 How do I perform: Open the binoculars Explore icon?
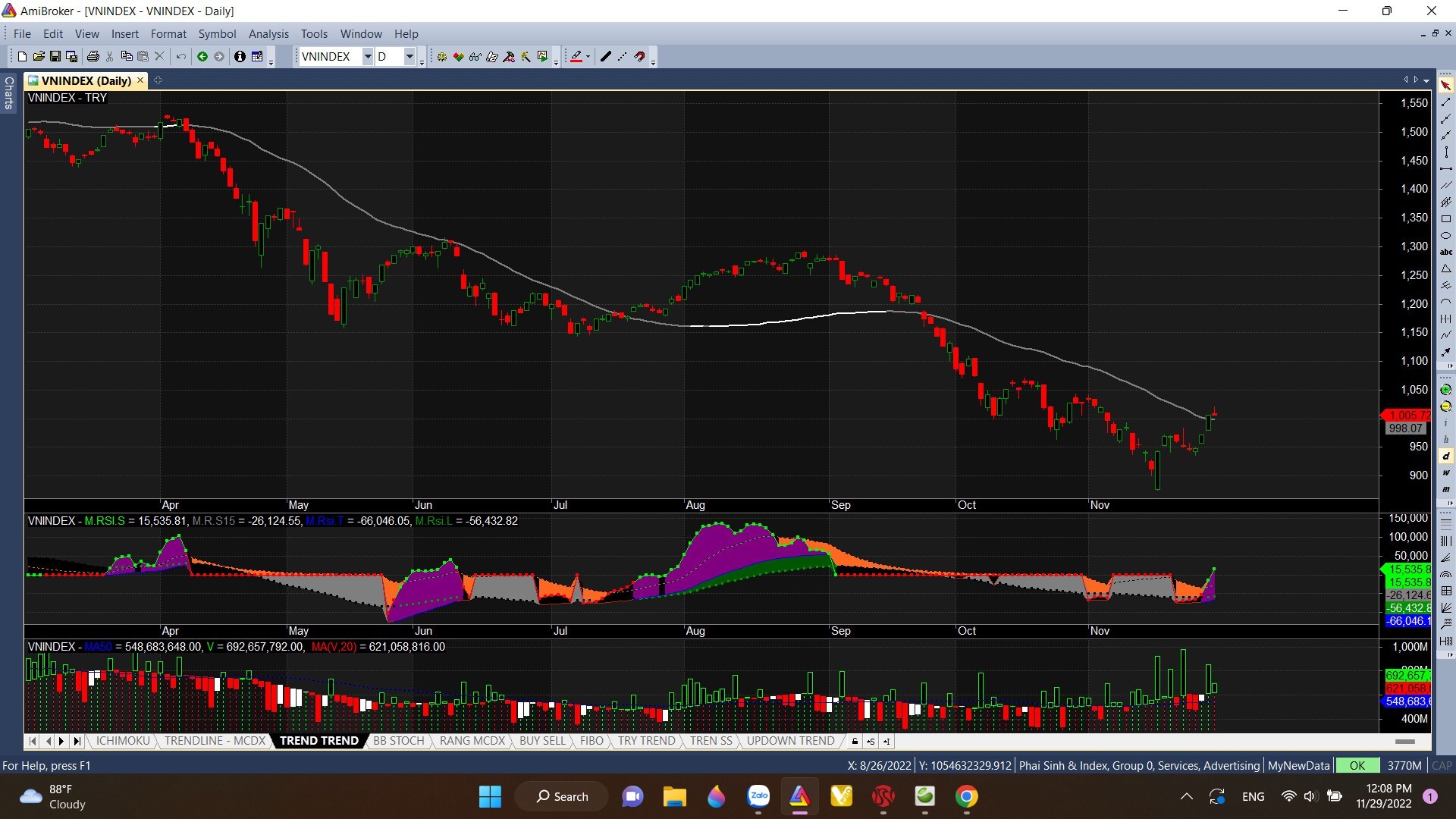pyautogui.click(x=475, y=57)
